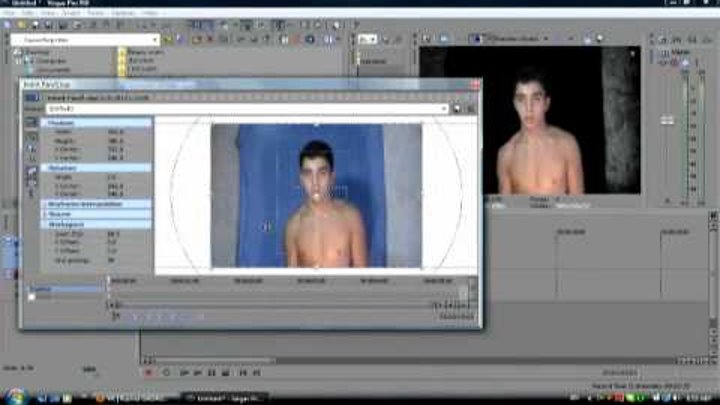Toggle Pan/Crop Size About Center icon
Image resolution: width=720 pixels, height=405 pixels.
coord(31,182)
